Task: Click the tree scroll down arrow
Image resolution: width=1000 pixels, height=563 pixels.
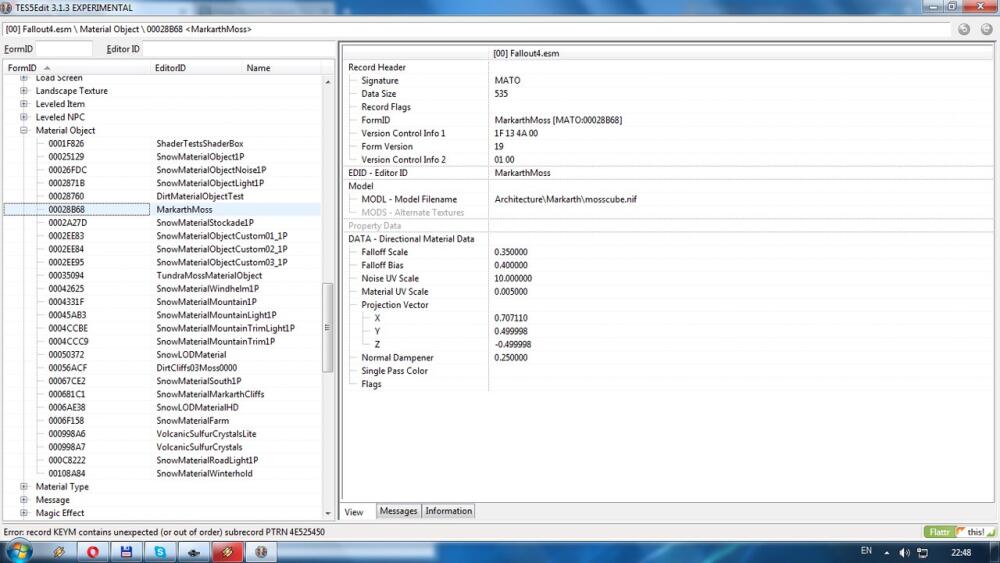Action: pyautogui.click(x=328, y=513)
